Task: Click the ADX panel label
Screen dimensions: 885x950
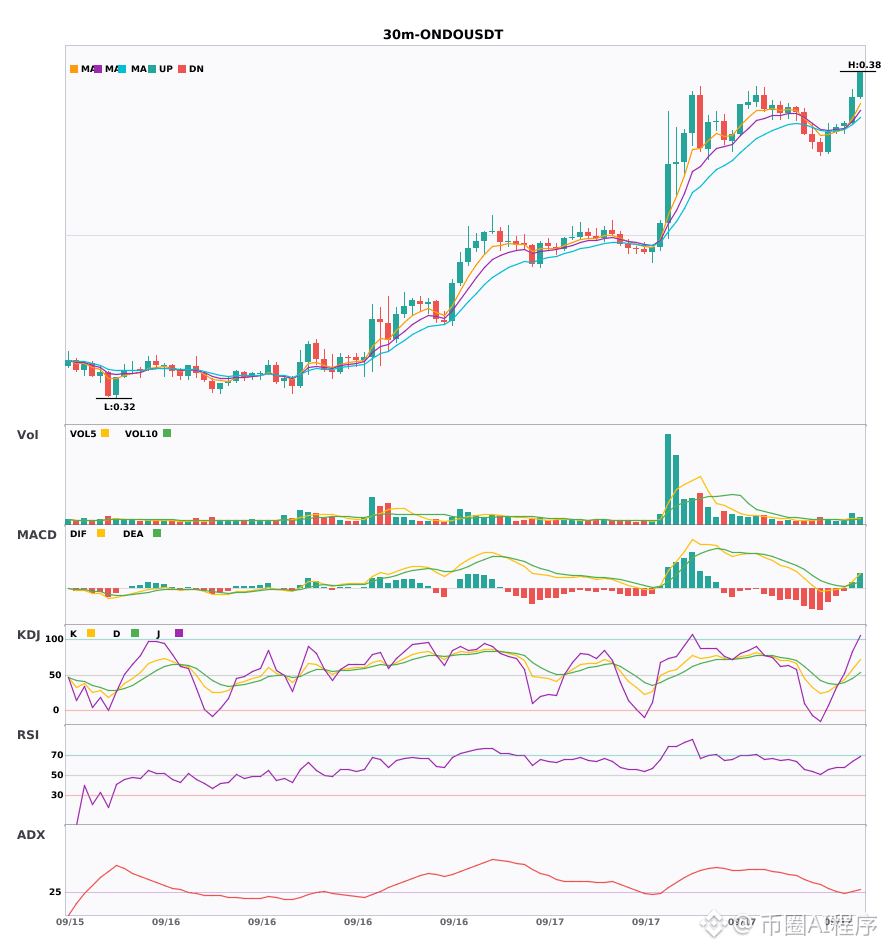Action: [31, 835]
